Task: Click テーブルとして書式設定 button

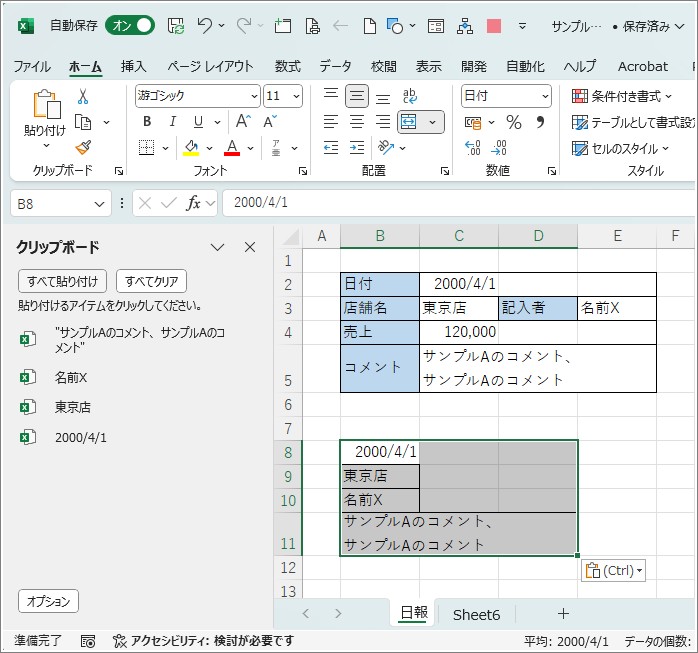Action: [633, 122]
